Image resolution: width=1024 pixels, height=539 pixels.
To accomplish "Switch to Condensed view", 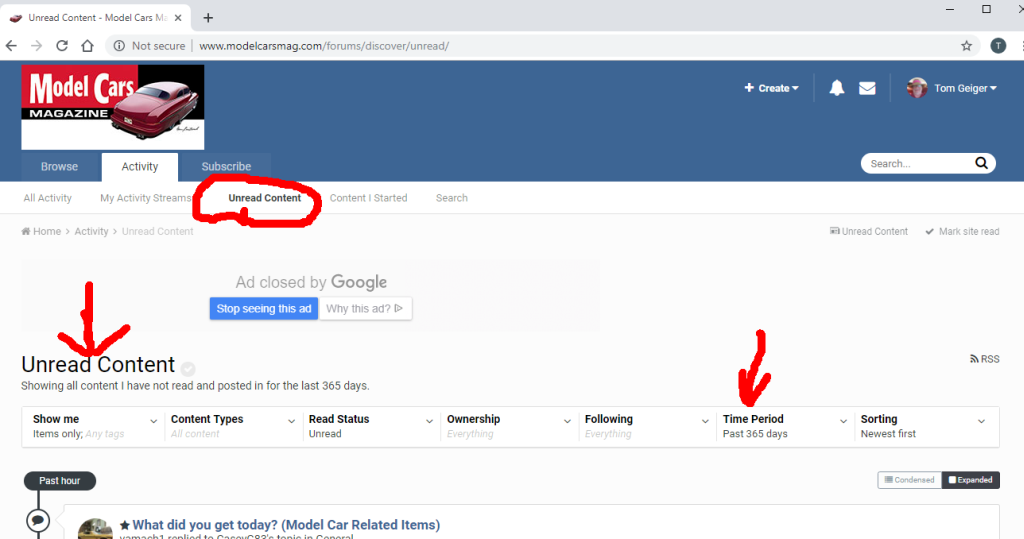I will point(908,480).
